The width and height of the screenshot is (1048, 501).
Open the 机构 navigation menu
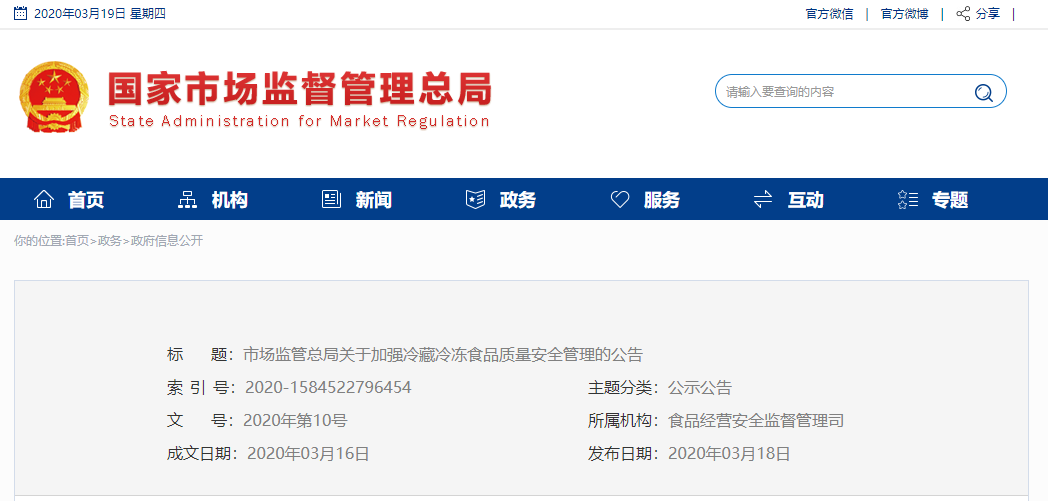(x=230, y=200)
